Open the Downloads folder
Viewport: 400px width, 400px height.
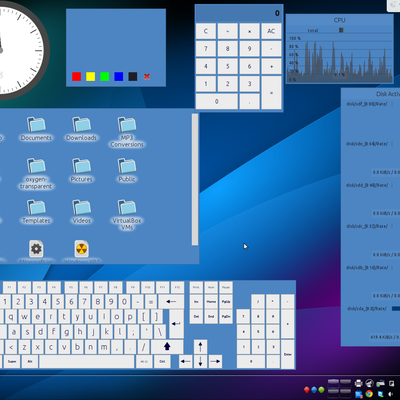pyautogui.click(x=81, y=129)
